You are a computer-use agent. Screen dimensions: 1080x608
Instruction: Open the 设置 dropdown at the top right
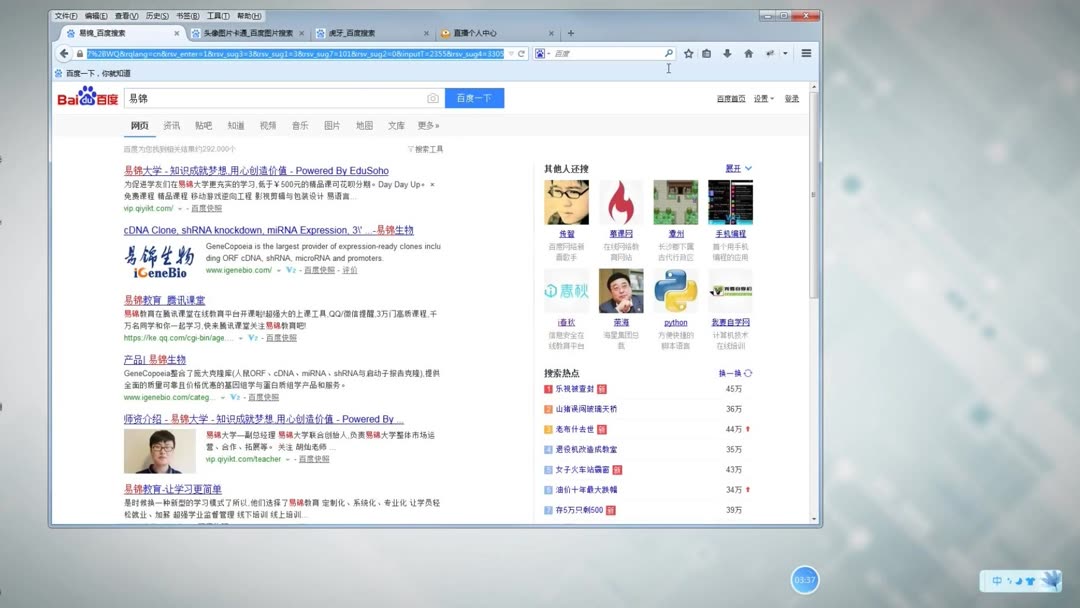(x=759, y=97)
